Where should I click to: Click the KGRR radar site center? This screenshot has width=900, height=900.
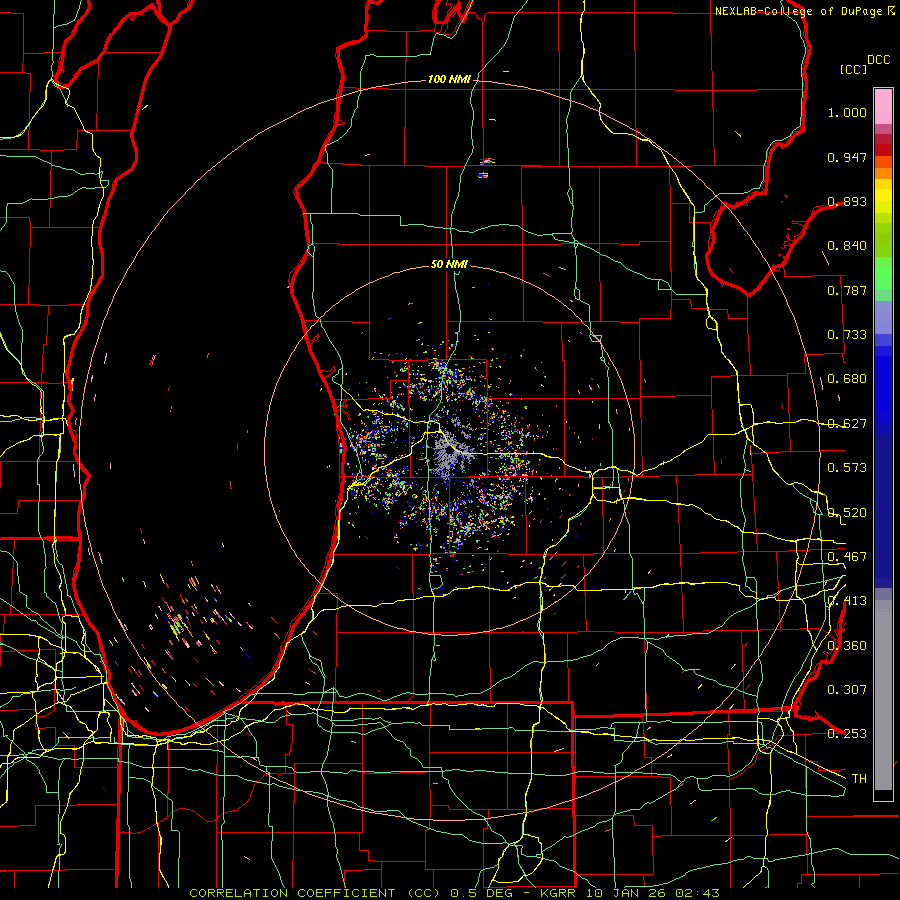pyautogui.click(x=449, y=451)
